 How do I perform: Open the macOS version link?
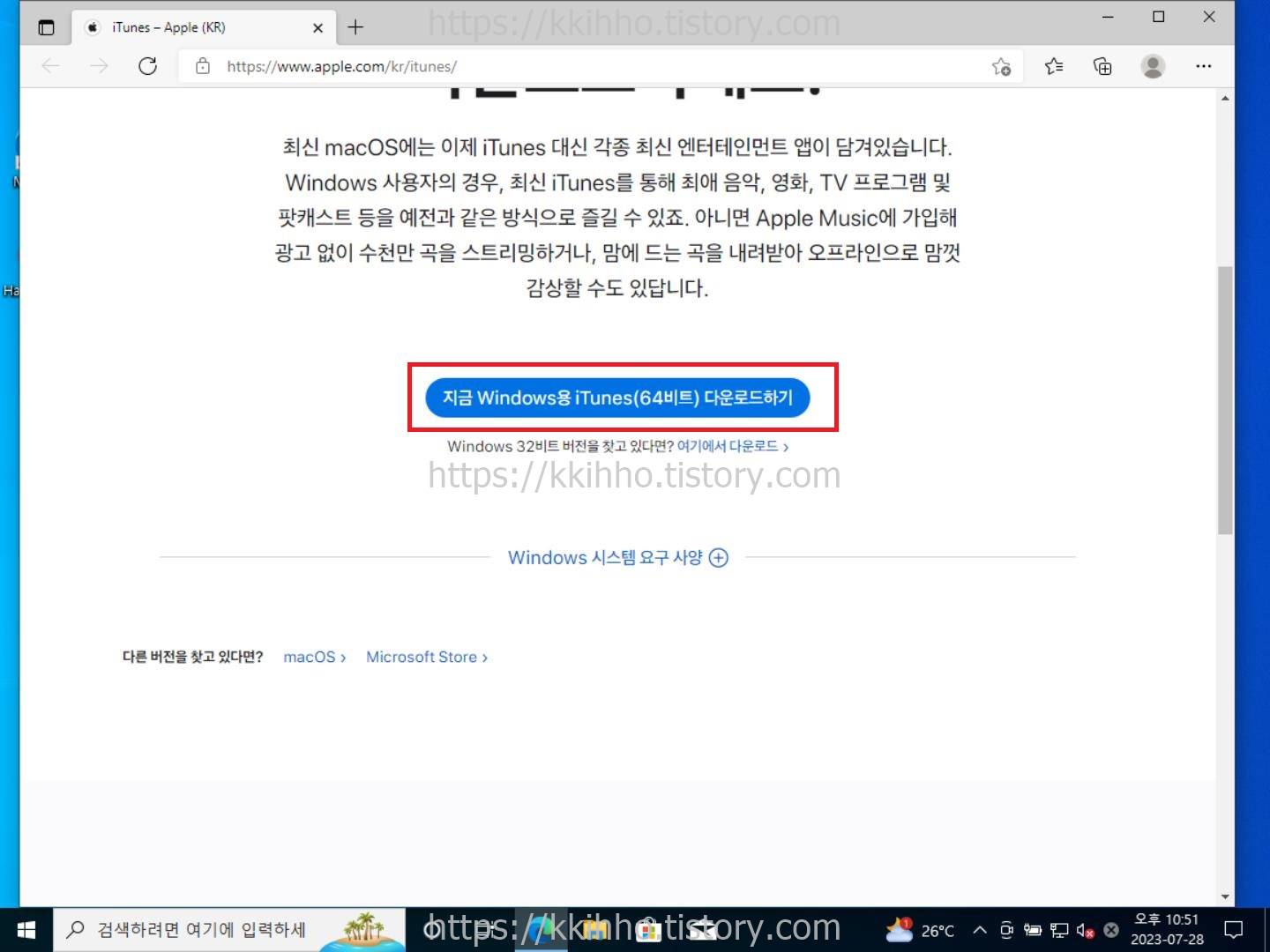point(315,657)
